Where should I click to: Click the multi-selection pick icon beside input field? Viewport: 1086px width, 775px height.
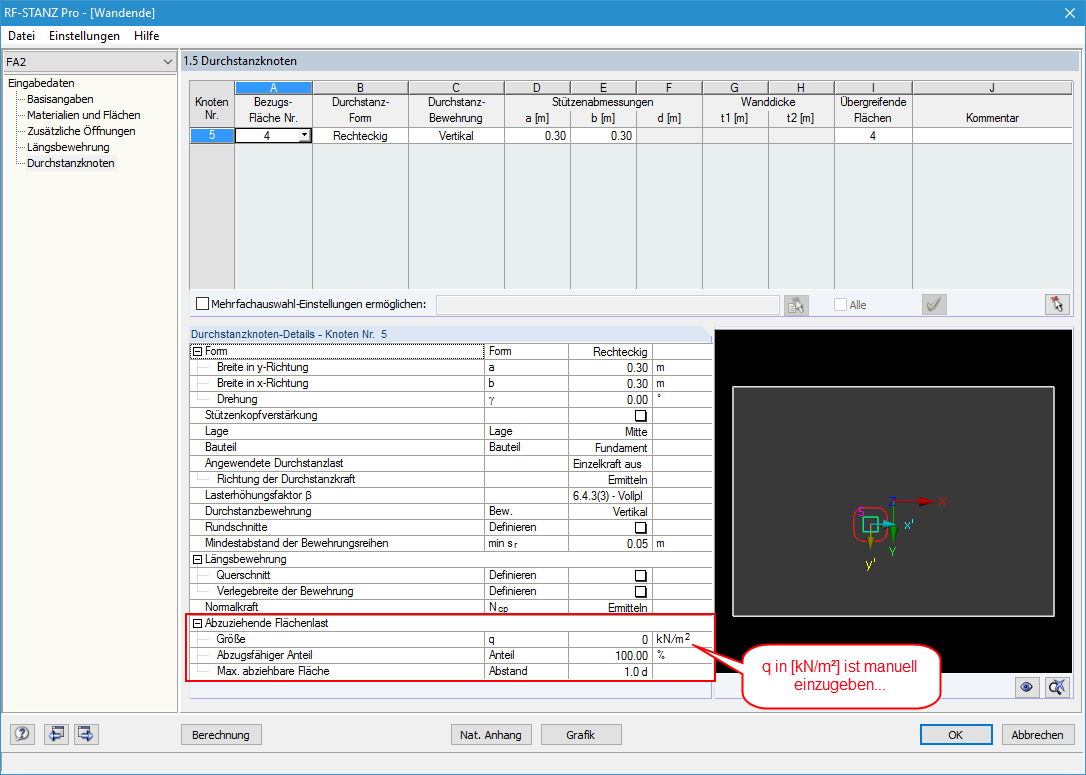click(795, 304)
